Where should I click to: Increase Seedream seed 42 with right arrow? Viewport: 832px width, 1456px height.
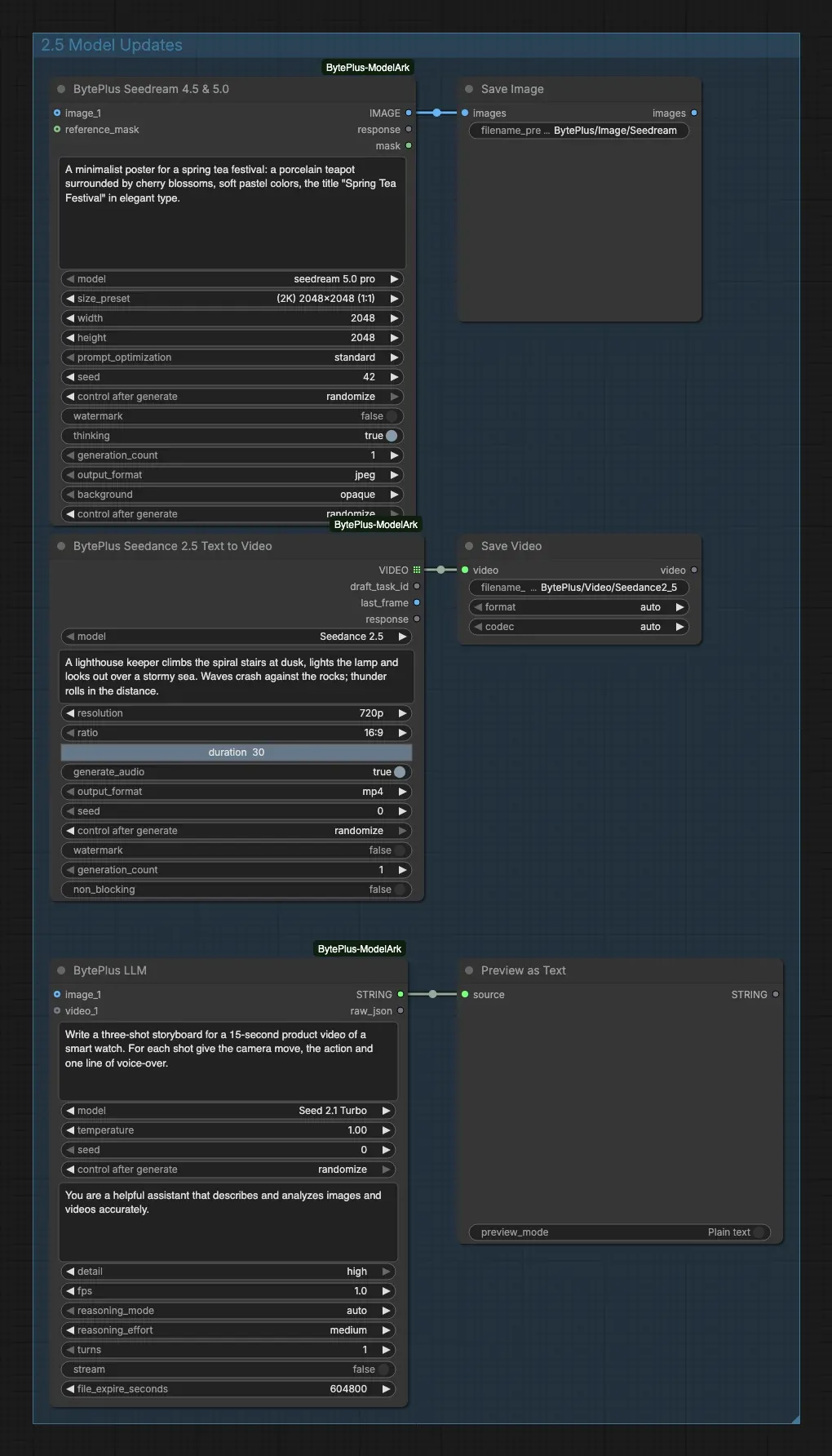(395, 377)
